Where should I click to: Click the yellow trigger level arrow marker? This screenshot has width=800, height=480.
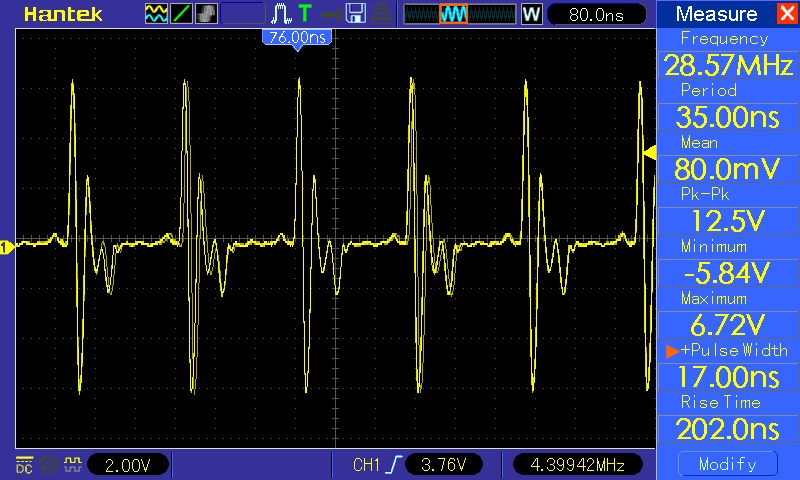[x=649, y=153]
